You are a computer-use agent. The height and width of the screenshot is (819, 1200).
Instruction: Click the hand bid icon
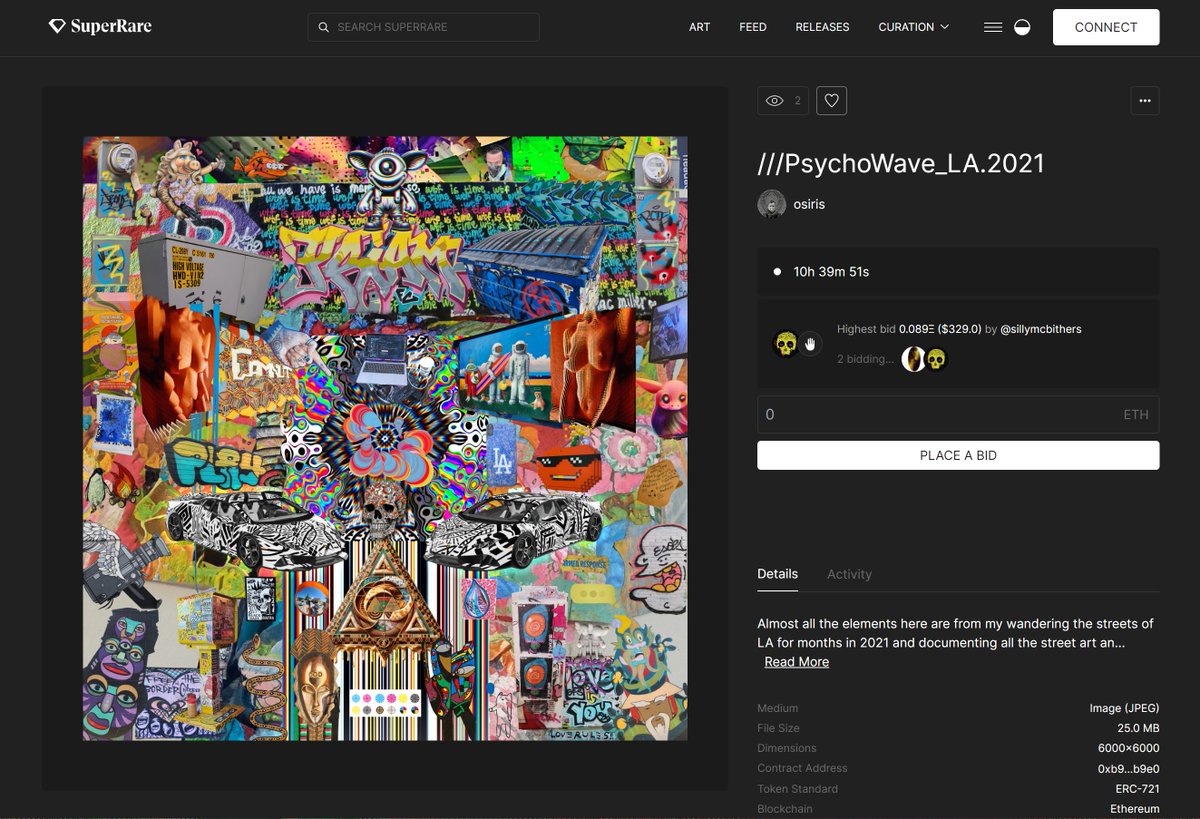(810, 344)
